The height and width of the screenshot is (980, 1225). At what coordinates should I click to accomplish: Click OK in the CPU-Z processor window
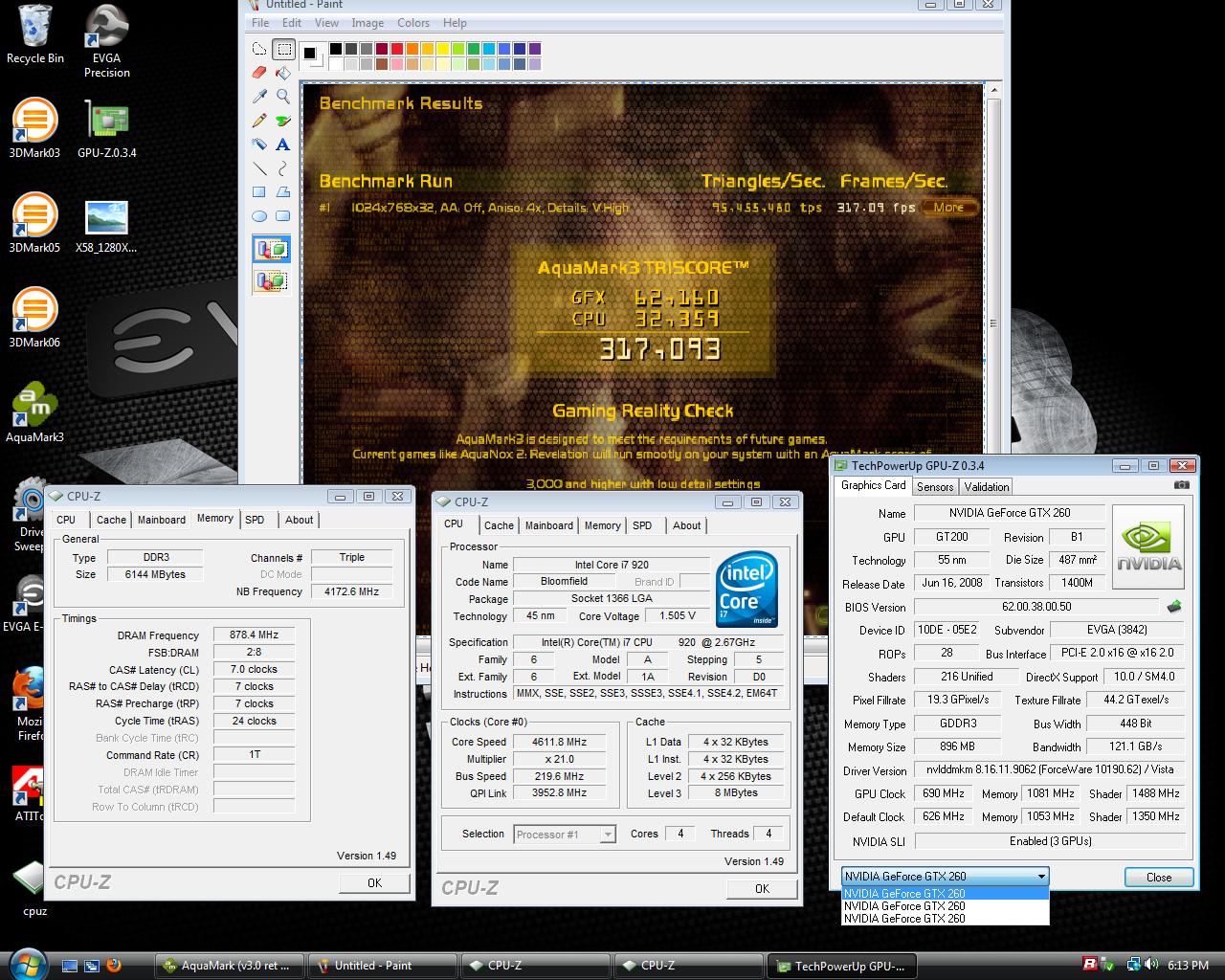tap(762, 889)
